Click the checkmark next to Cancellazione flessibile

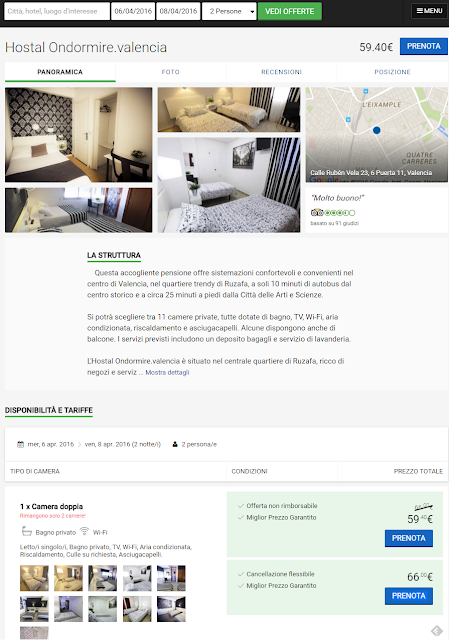pyautogui.click(x=240, y=574)
